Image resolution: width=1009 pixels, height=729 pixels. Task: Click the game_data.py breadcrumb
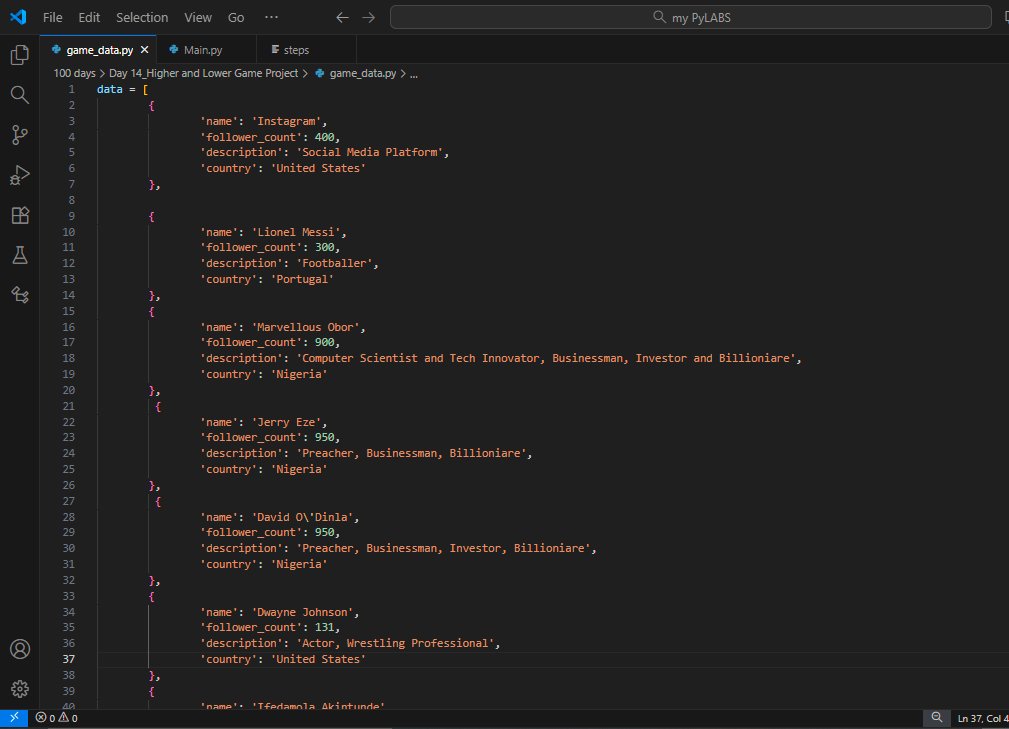tap(362, 73)
